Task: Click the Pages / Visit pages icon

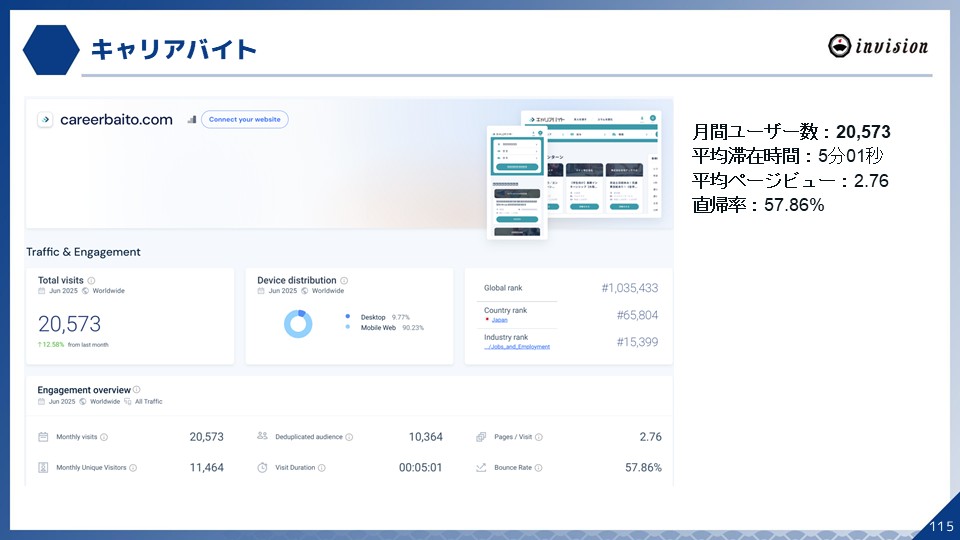Action: pyautogui.click(x=481, y=437)
